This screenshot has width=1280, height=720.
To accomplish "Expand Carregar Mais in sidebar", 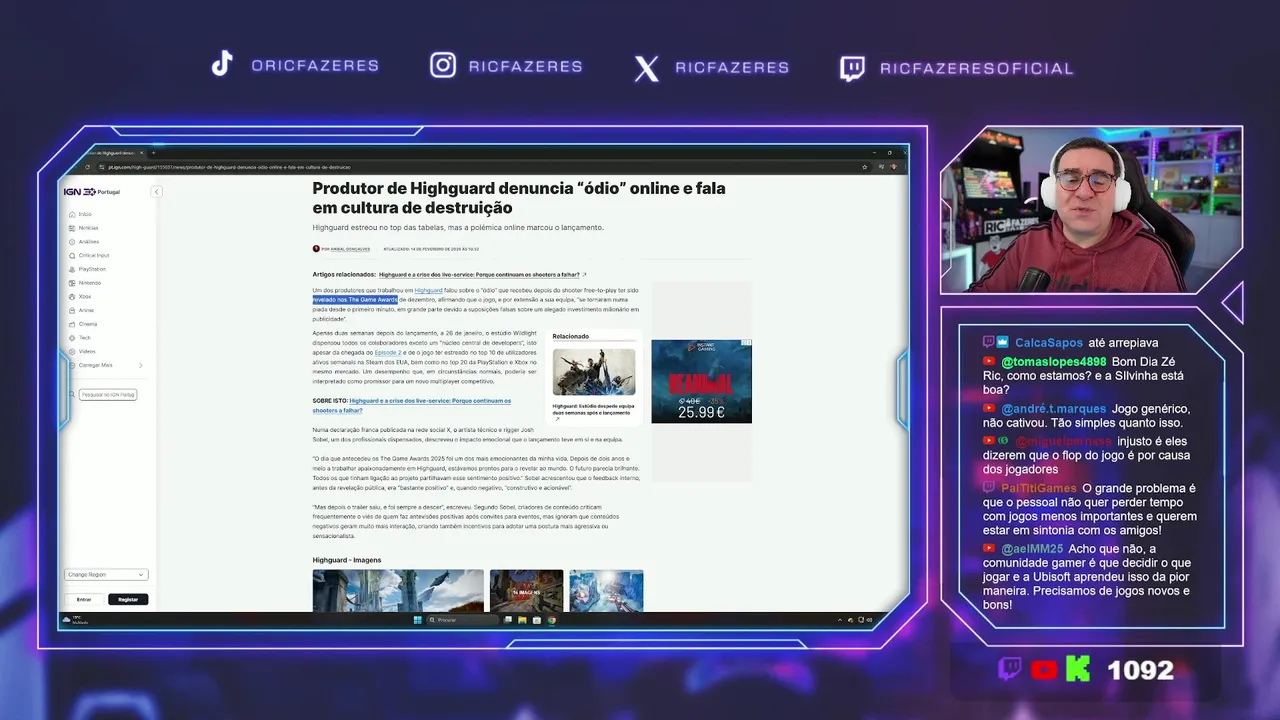I will pos(105,365).
